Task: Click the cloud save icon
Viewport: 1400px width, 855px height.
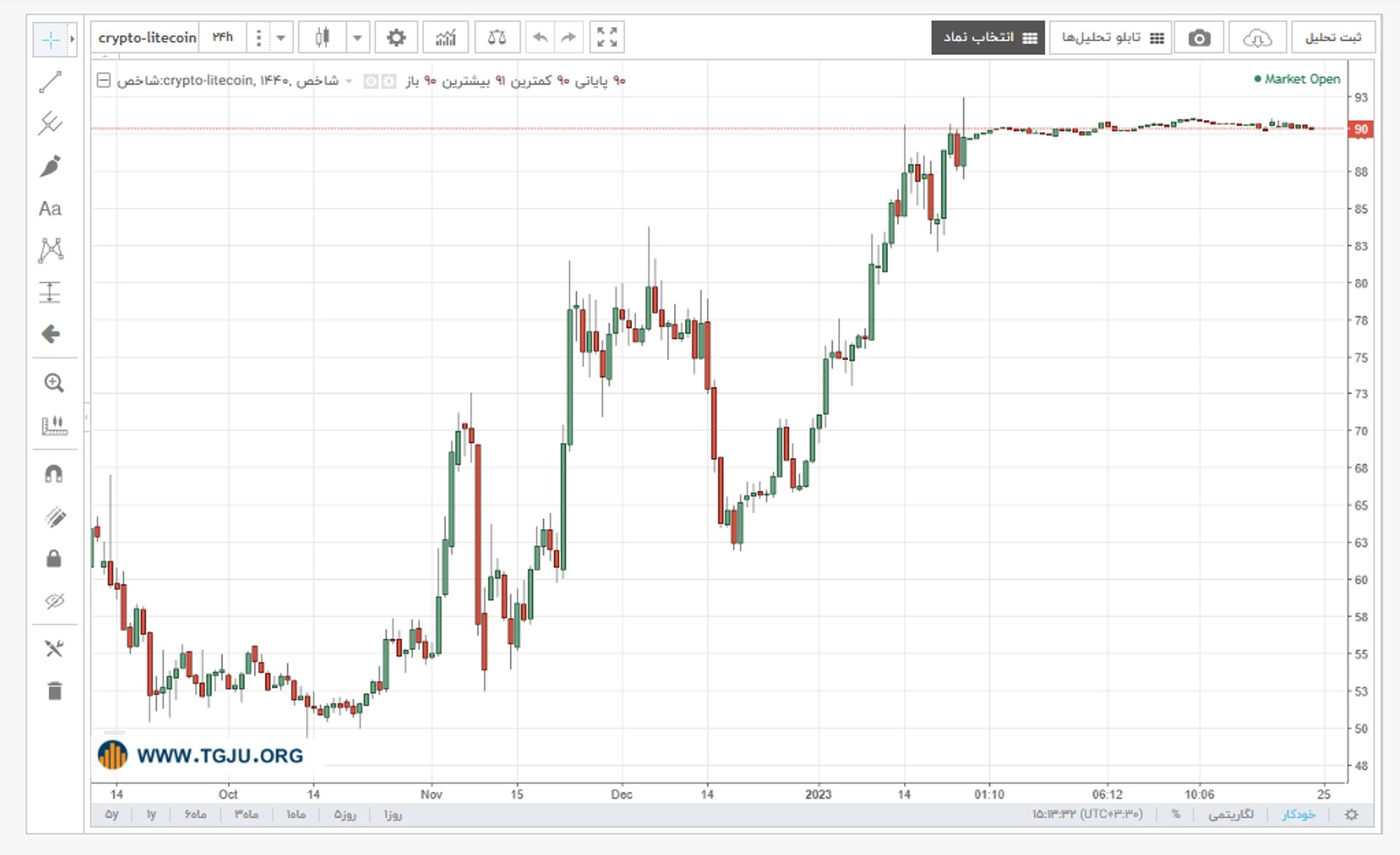Action: 1257,38
